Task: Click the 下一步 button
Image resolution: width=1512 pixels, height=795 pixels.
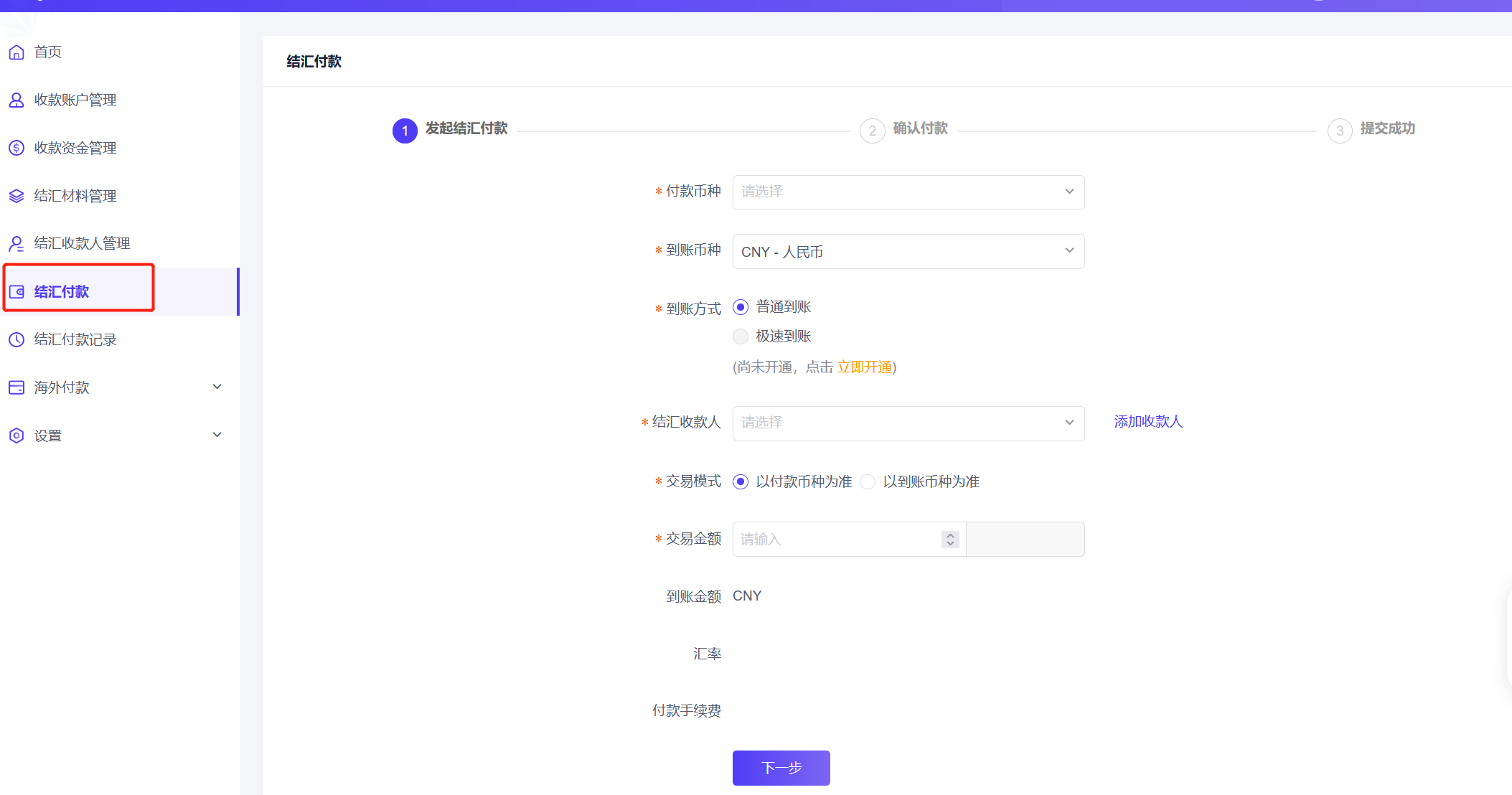Action: click(781, 768)
